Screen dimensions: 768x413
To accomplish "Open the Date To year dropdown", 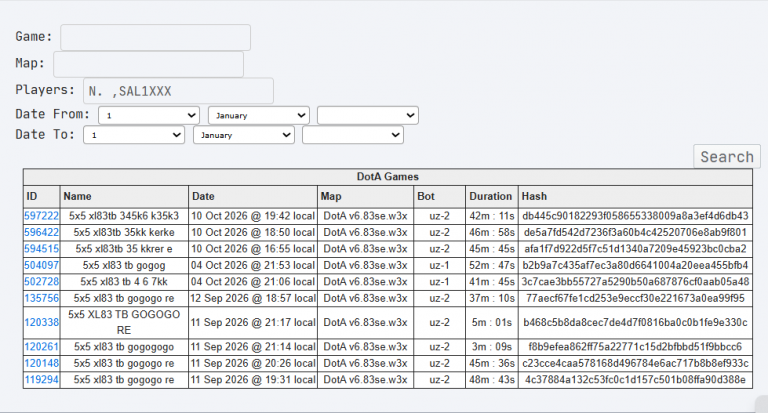I will click(x=353, y=135).
